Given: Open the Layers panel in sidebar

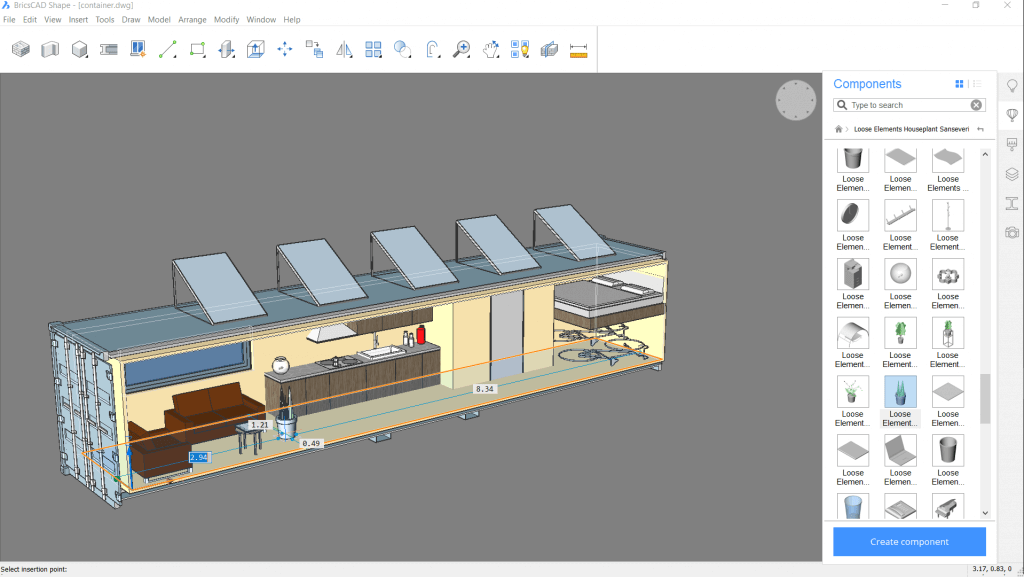Looking at the screenshot, I should point(1012,174).
